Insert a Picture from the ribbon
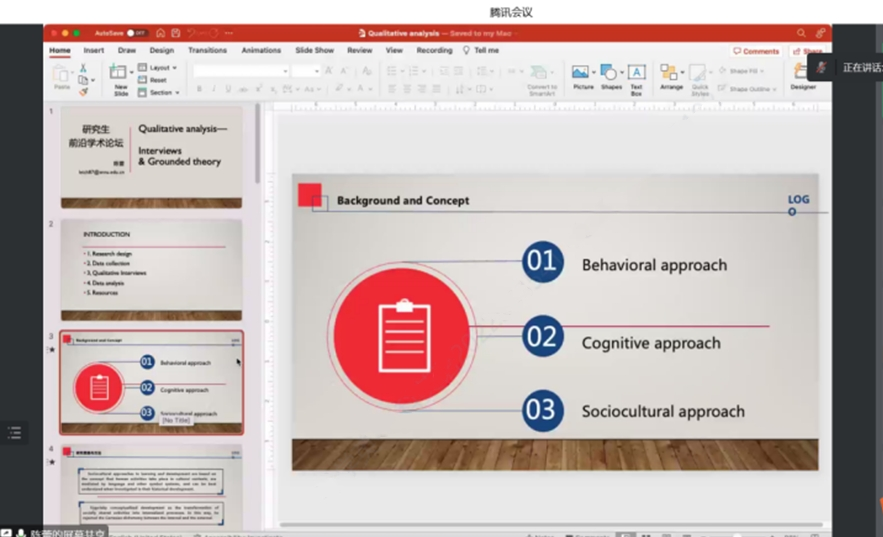 point(582,73)
